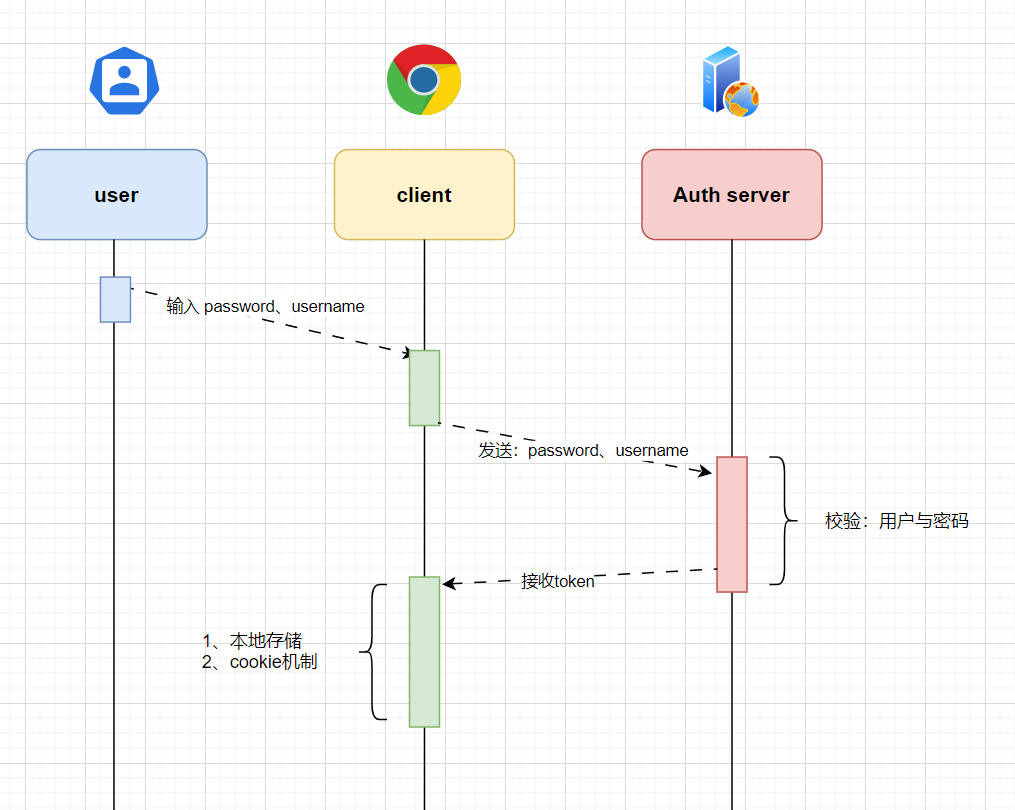Select the "接收token" arrow label
Viewport: 1015px width, 810px height.
coord(557,581)
